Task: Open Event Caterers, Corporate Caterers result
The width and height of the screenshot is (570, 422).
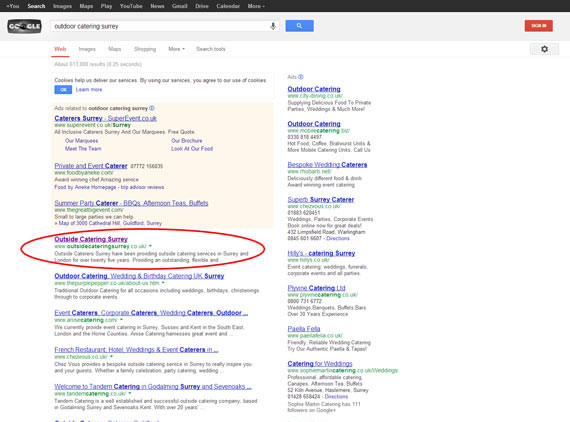Action: pyautogui.click(x=151, y=313)
